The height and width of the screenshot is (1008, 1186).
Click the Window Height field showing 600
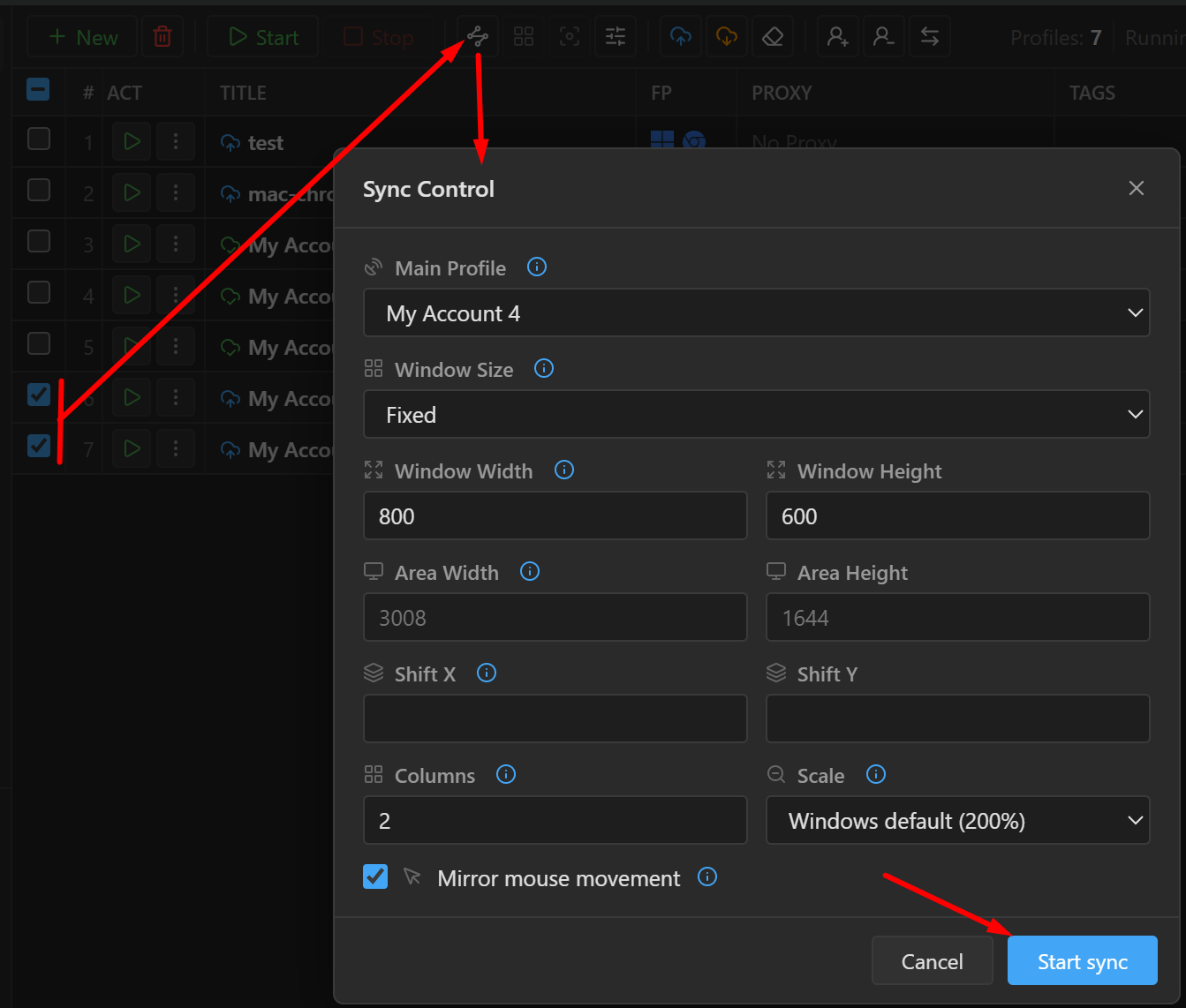tap(958, 515)
